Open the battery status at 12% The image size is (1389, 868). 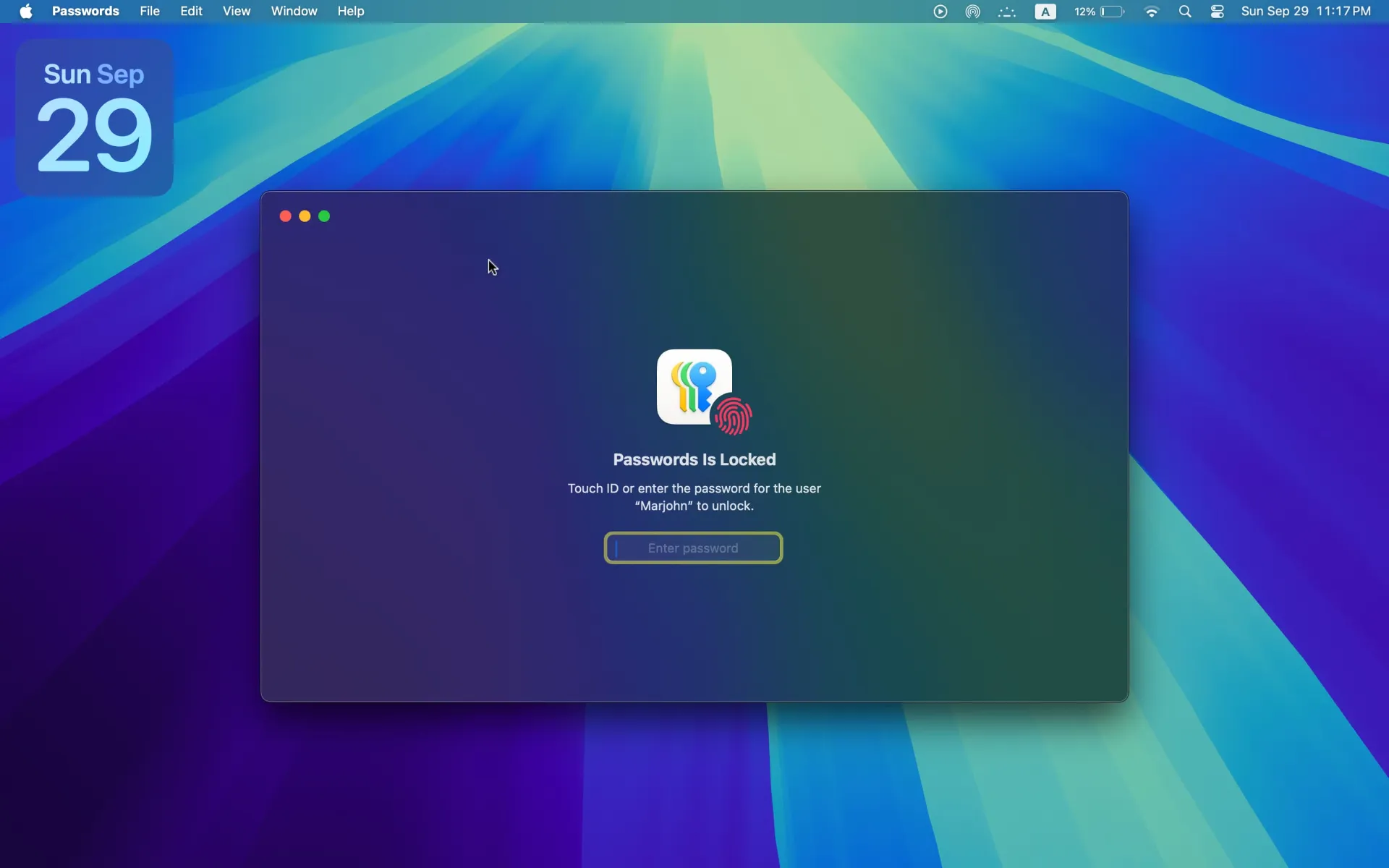pyautogui.click(x=1100, y=12)
